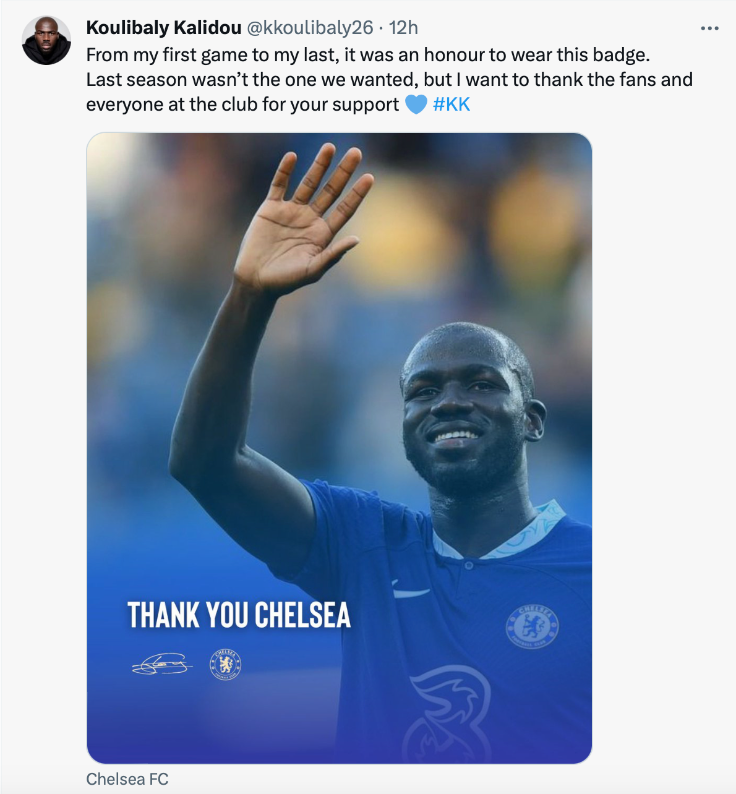This screenshot has width=736, height=794.
Task: Click the round profile avatar photo
Action: [46, 41]
